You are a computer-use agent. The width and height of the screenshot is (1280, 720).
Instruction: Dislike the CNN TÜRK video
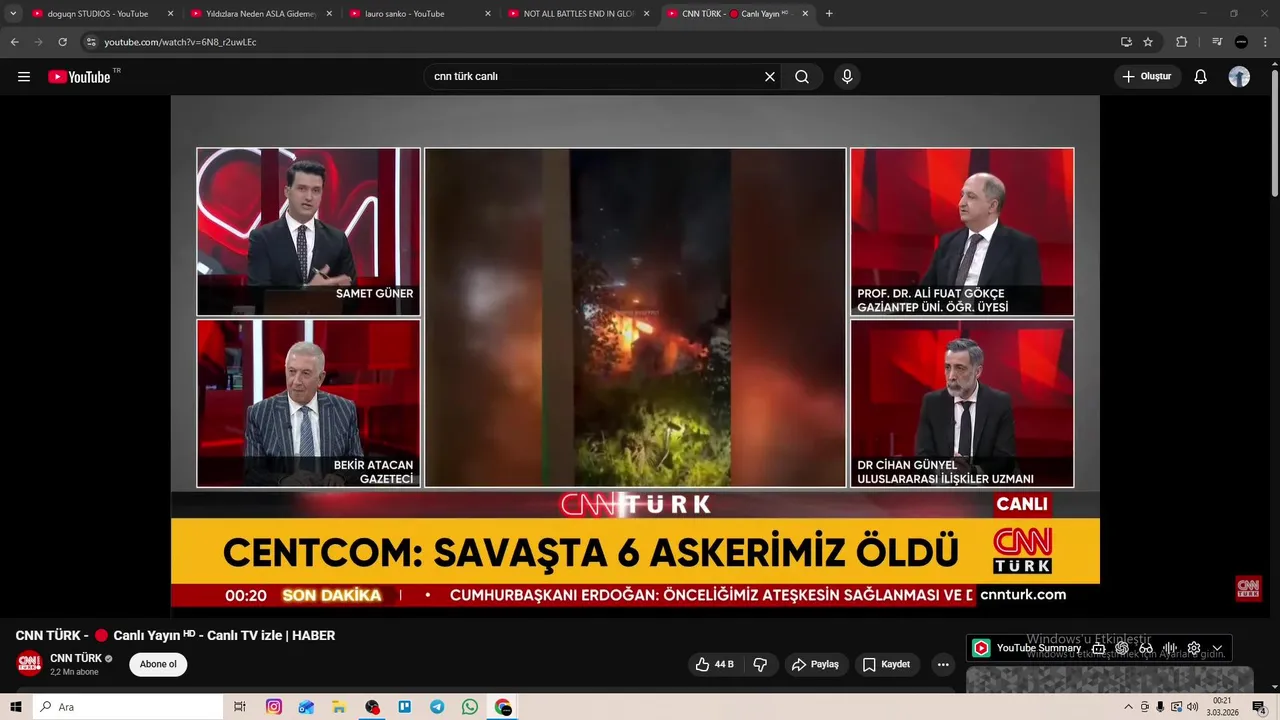(760, 664)
